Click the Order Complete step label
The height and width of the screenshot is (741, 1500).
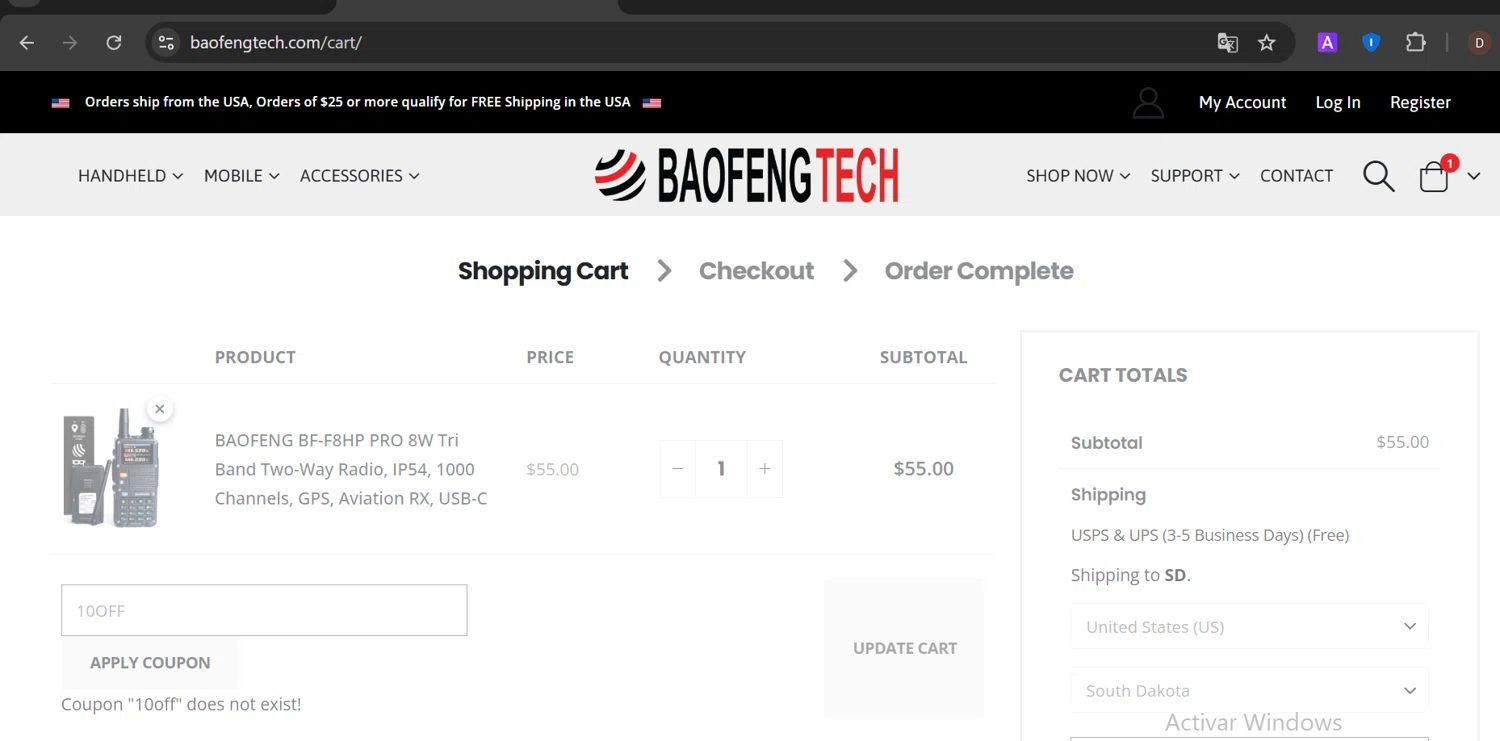coord(979,271)
